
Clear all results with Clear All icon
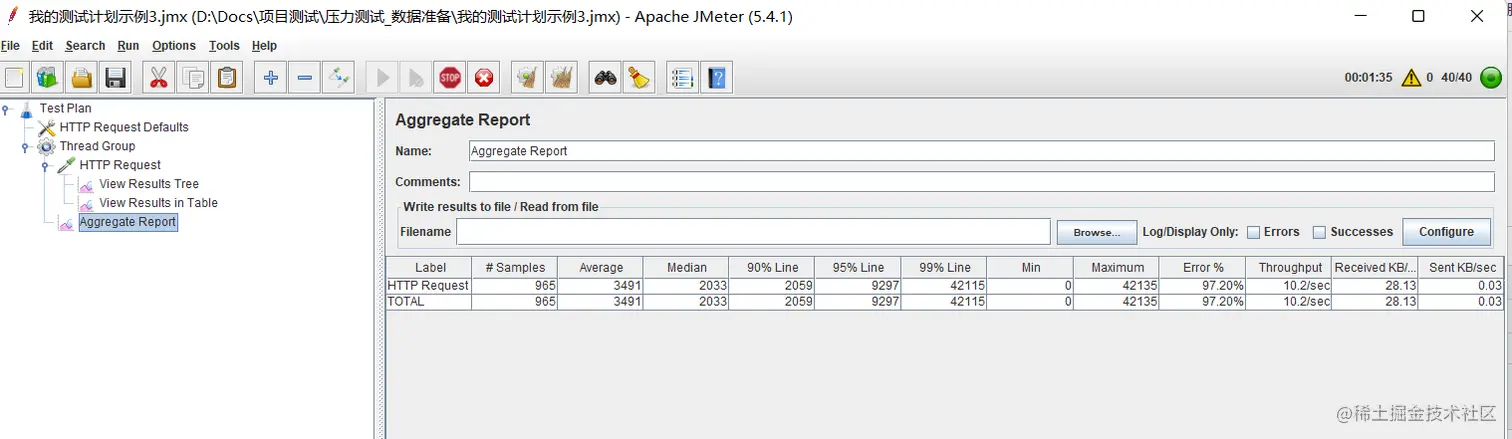(562, 77)
